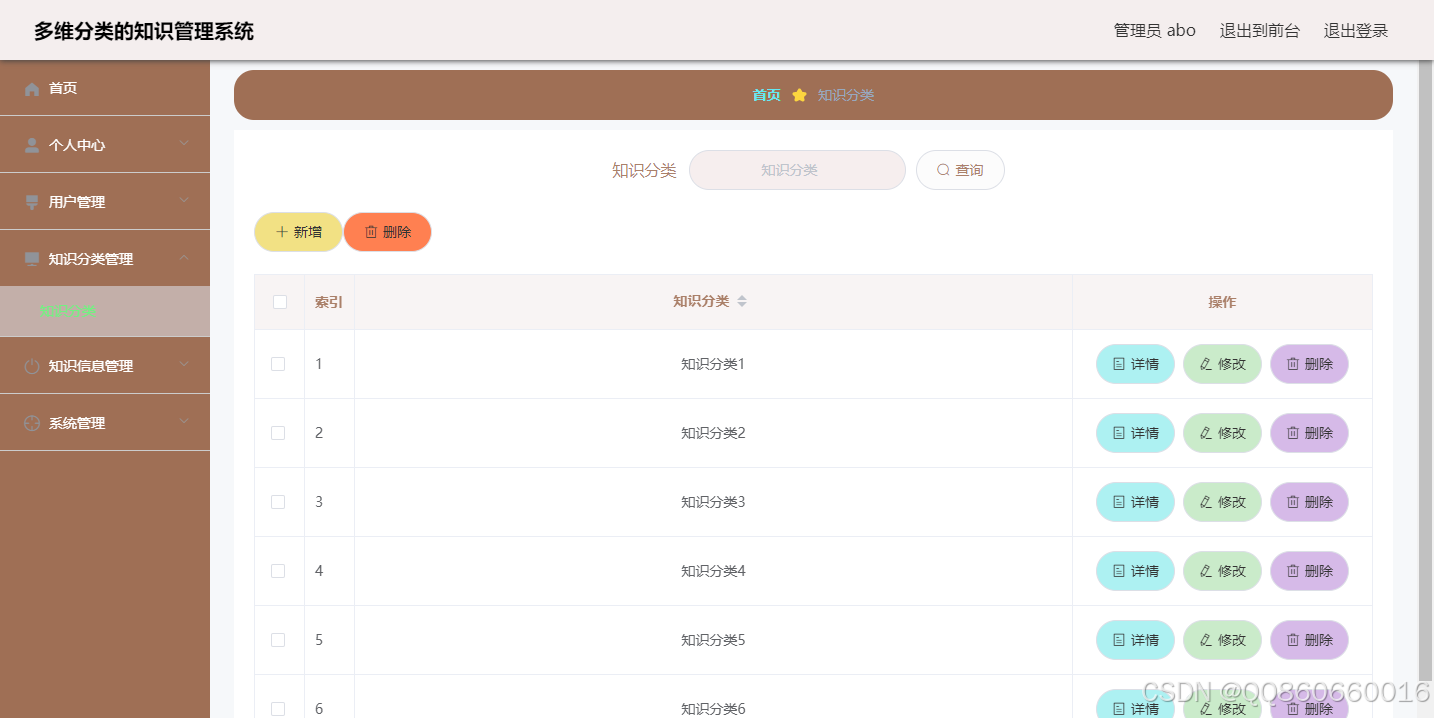
Task: Delete the 知识分类1 row
Action: point(1309,364)
